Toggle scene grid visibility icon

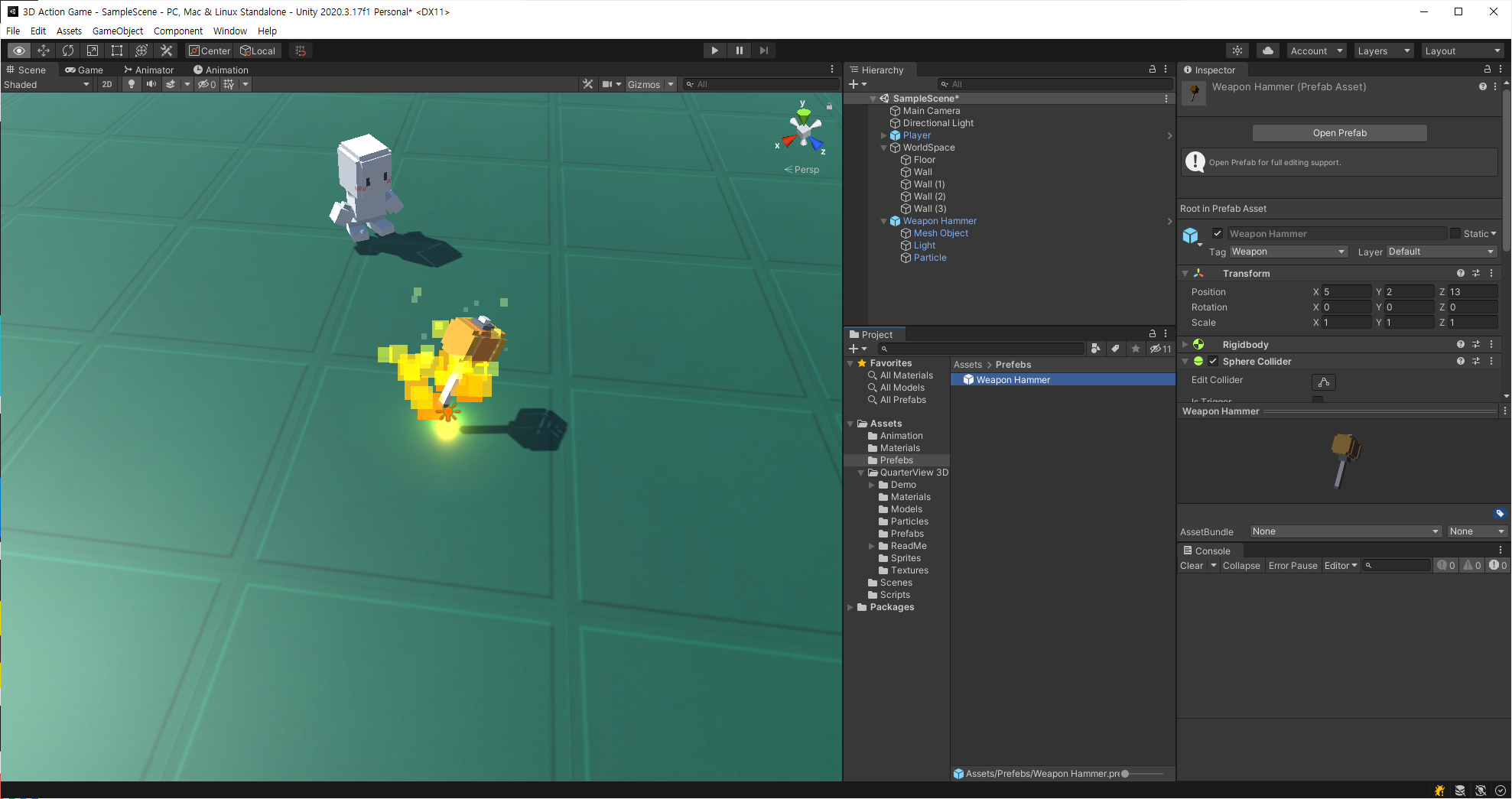pos(229,84)
